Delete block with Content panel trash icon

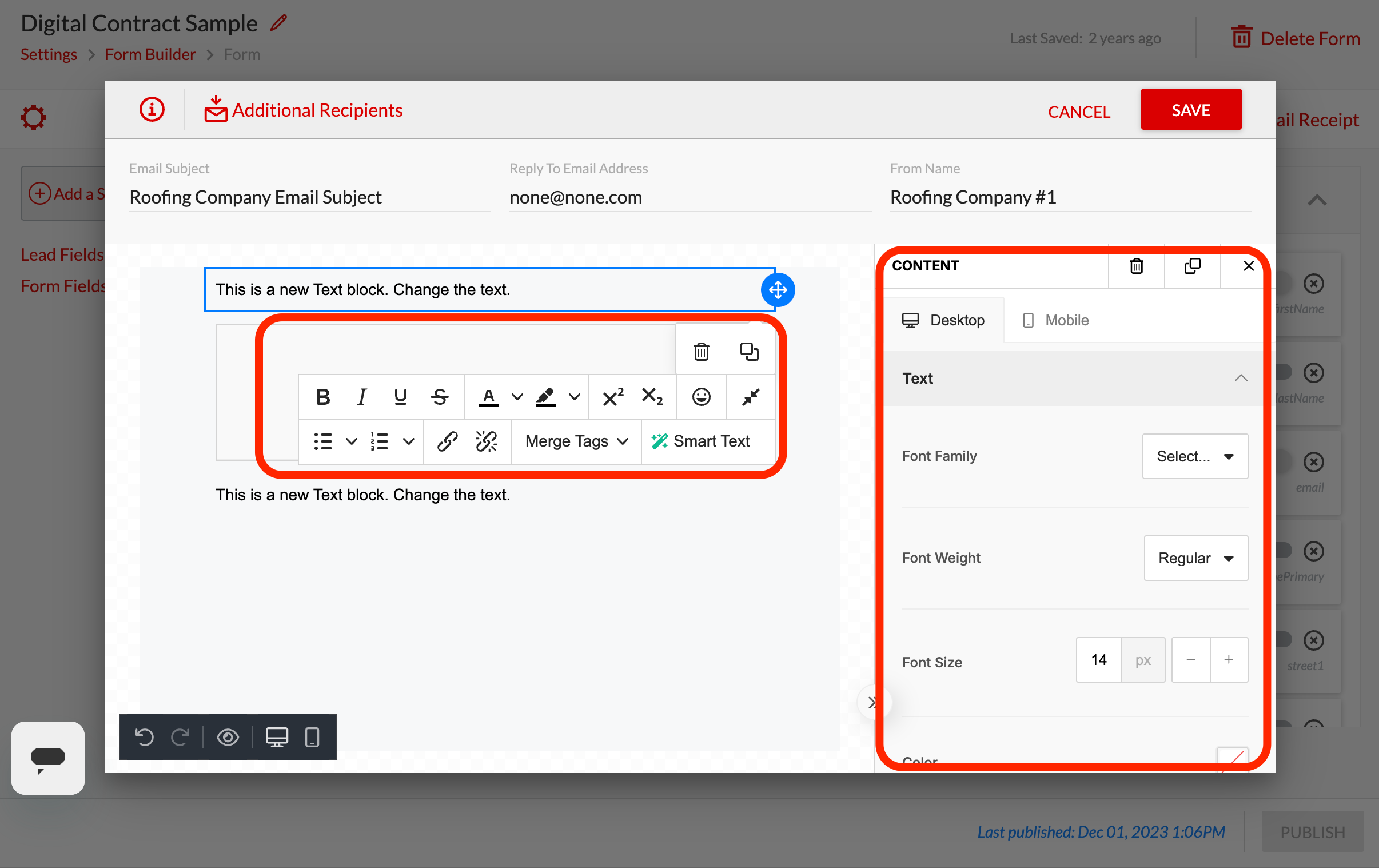tap(1136, 266)
